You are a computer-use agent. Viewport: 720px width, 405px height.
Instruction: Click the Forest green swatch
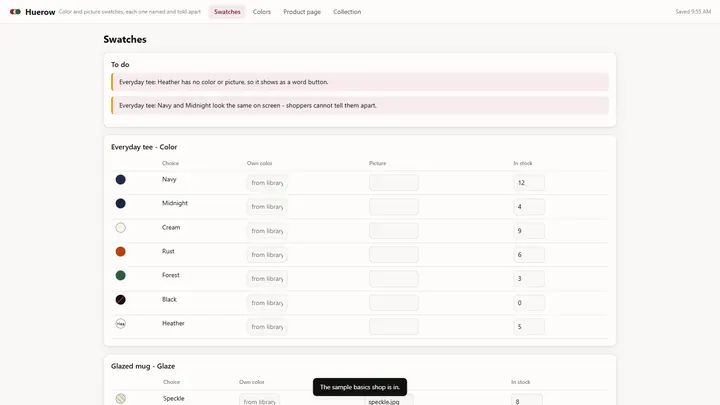tap(120, 276)
